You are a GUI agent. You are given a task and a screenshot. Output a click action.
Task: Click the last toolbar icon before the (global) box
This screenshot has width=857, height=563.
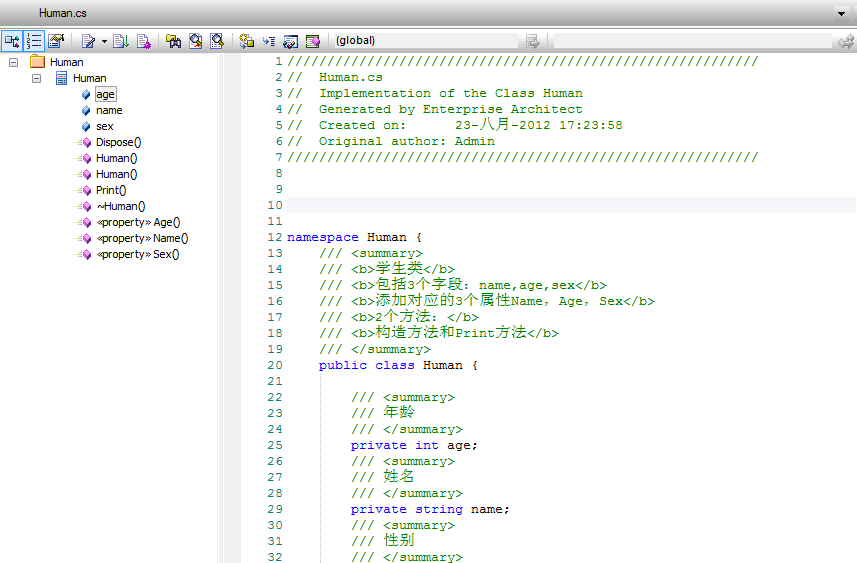click(x=313, y=41)
